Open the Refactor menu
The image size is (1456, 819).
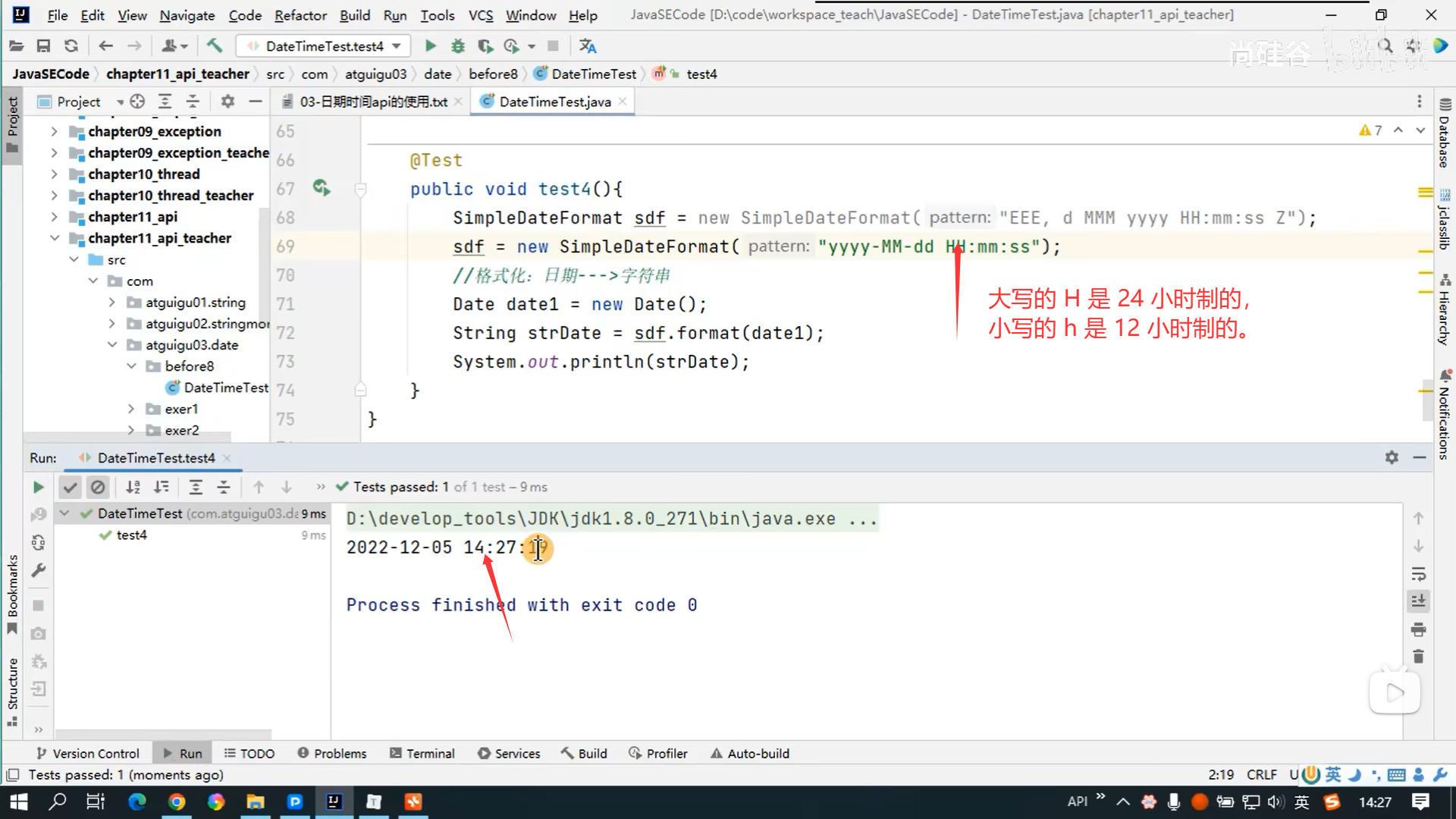(x=300, y=15)
